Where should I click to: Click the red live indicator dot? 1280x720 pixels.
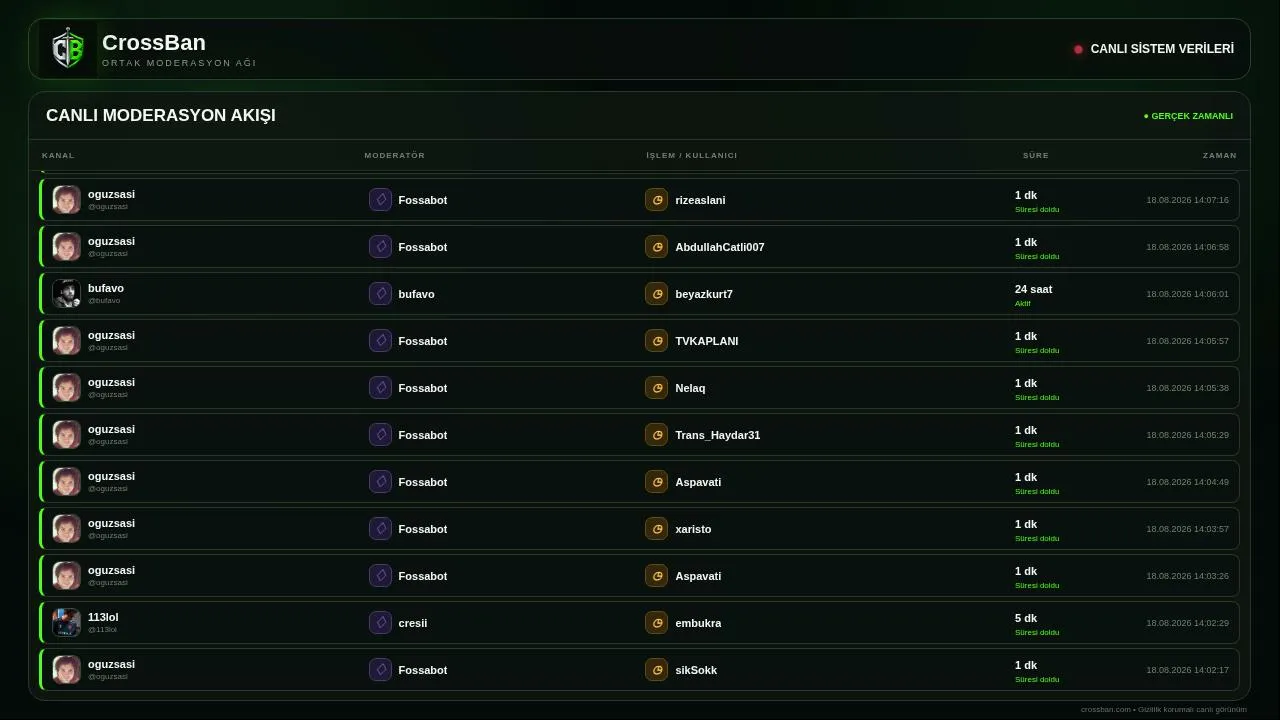coord(1078,49)
